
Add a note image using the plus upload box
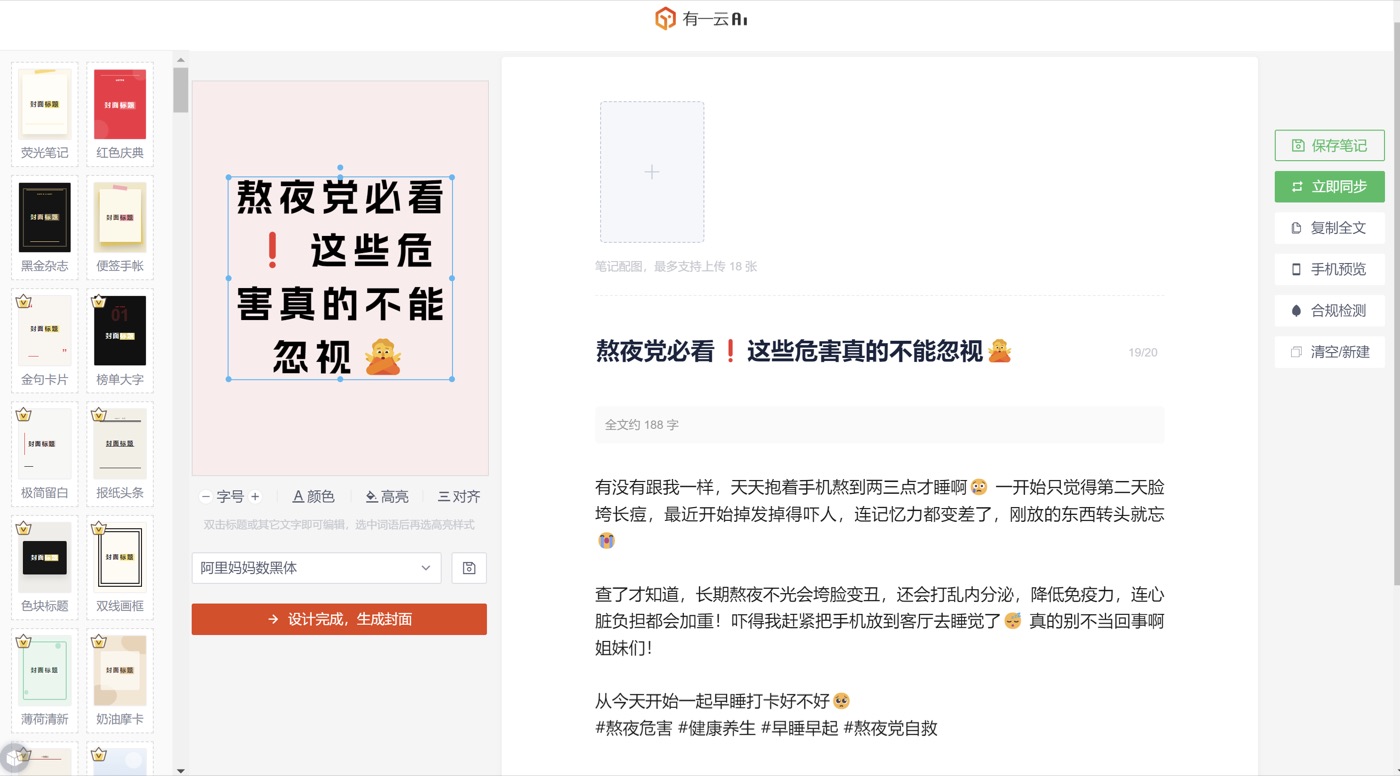[x=652, y=172]
